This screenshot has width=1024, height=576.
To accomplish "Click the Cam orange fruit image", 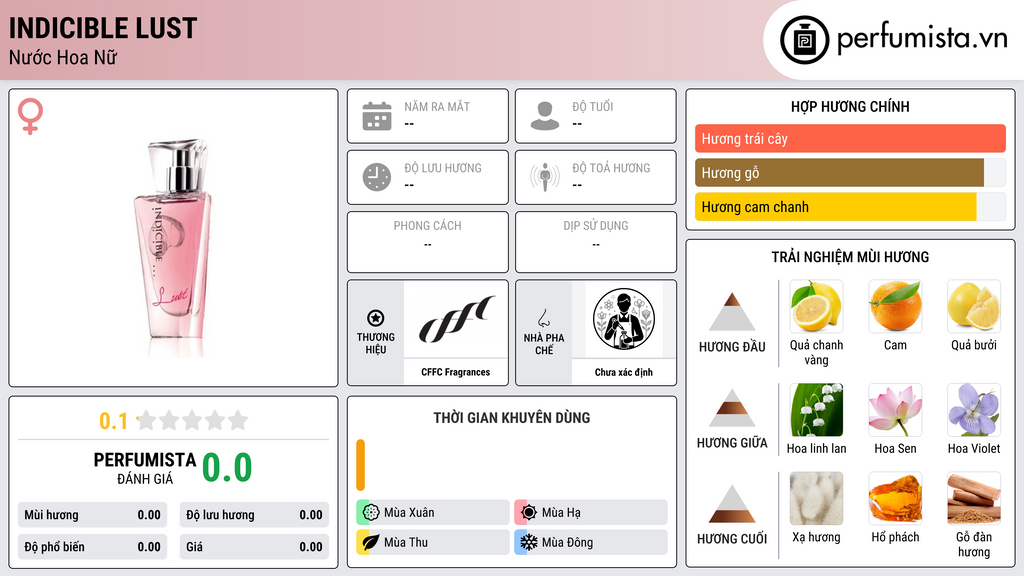I will pyautogui.click(x=895, y=307).
